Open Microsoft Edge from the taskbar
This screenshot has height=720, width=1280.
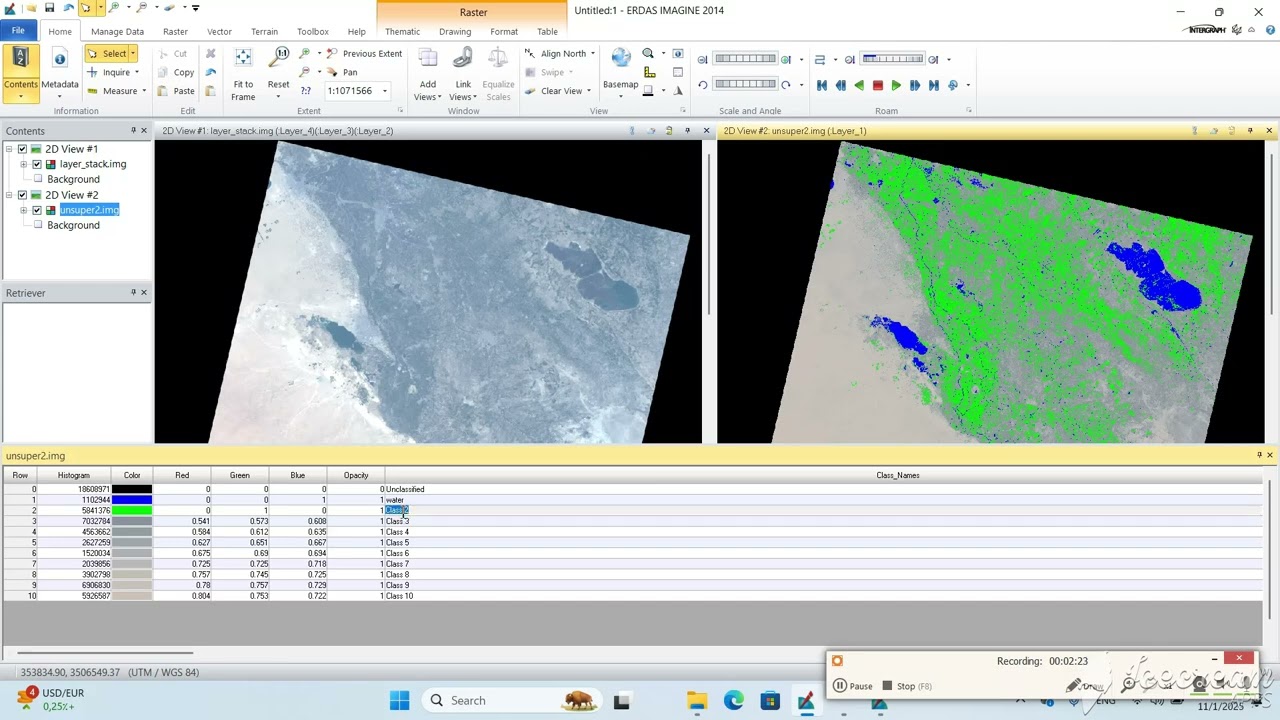coord(733,700)
